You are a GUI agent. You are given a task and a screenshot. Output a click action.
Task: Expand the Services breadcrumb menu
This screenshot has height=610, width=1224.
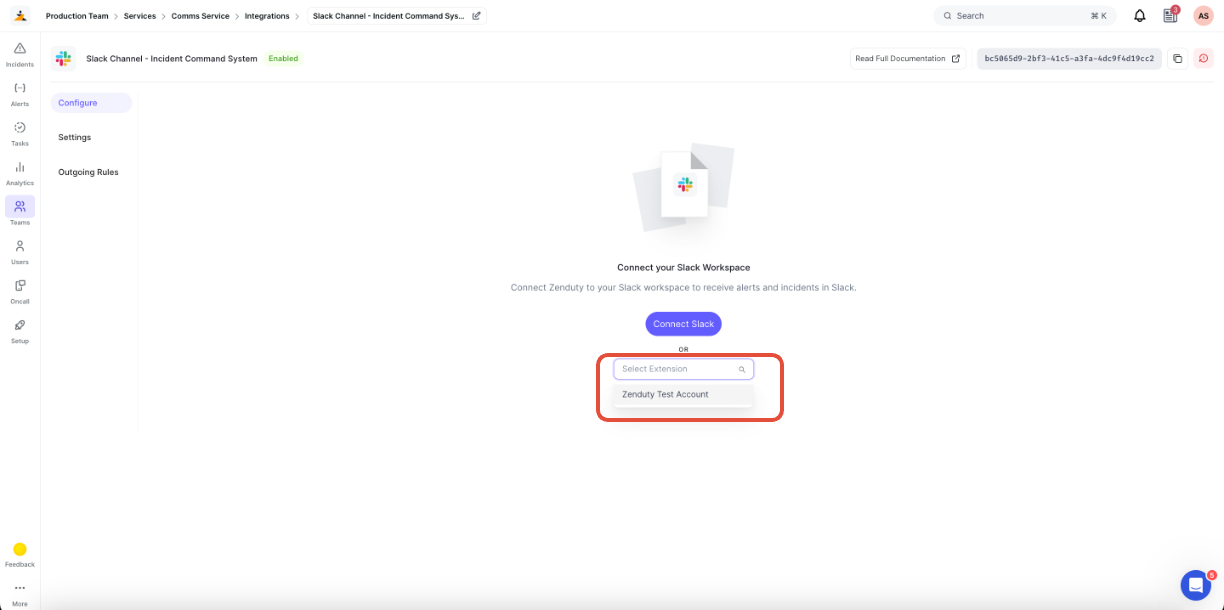pos(139,15)
